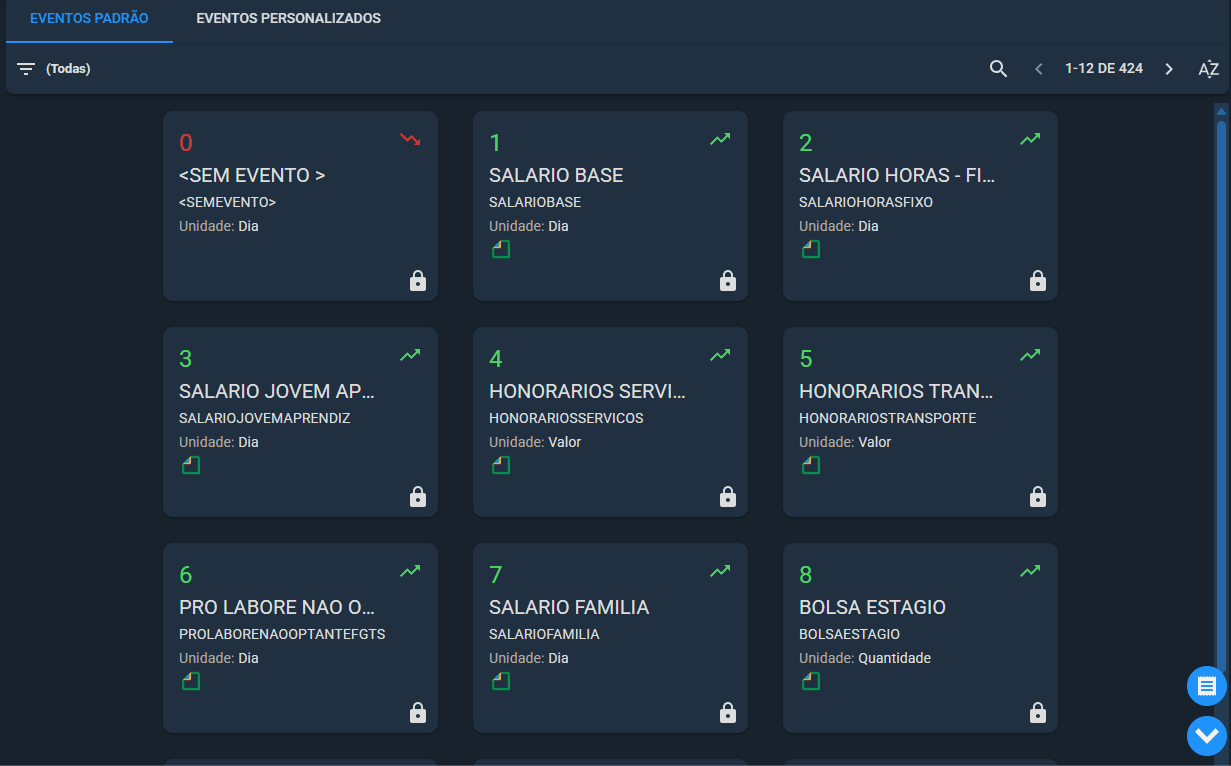Screen dimensions: 1231x766
Task: Click the lock icon on SALARIO FAMILIA card
Action: tap(728, 713)
